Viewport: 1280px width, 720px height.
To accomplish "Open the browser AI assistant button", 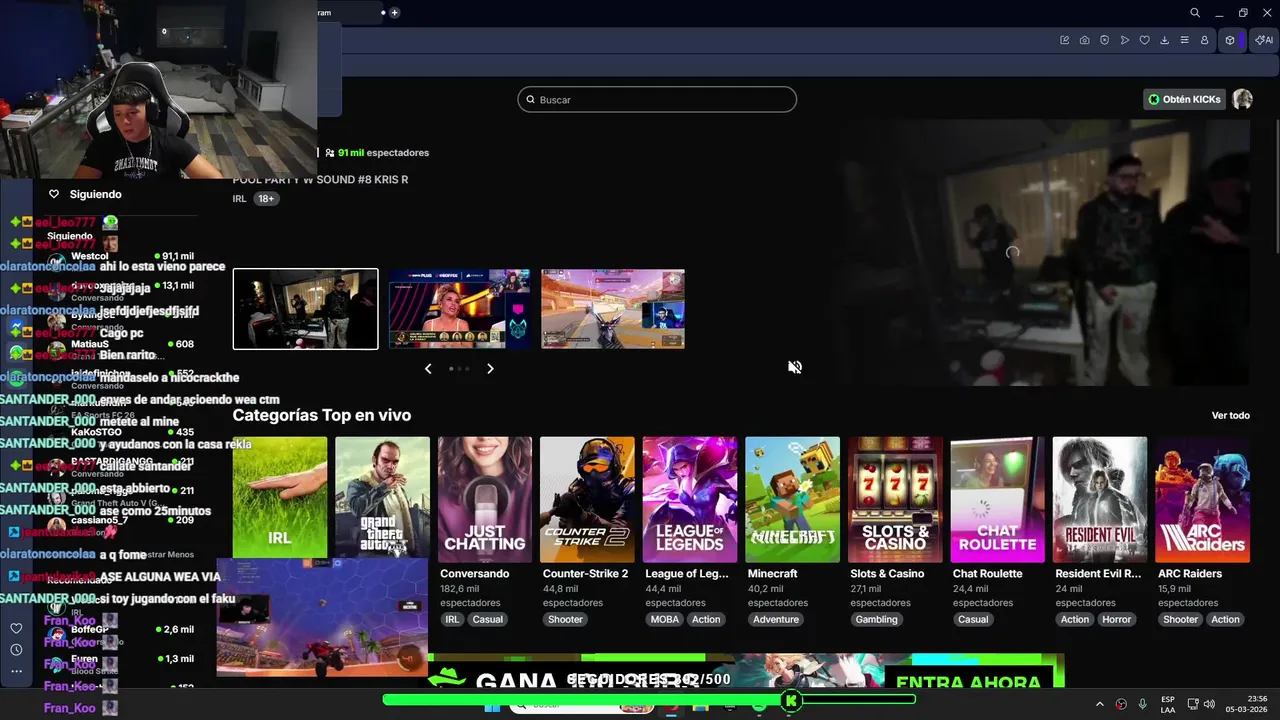I will tap(1264, 40).
